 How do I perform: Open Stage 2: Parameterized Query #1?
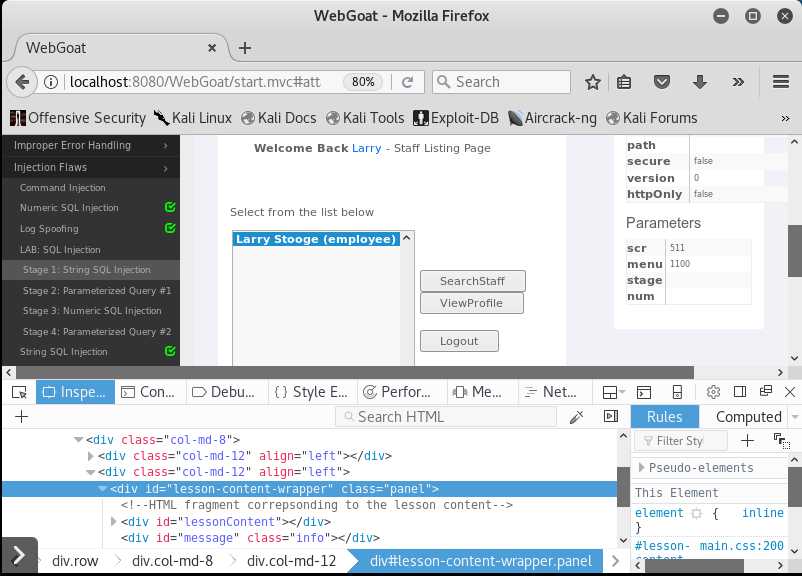97,291
